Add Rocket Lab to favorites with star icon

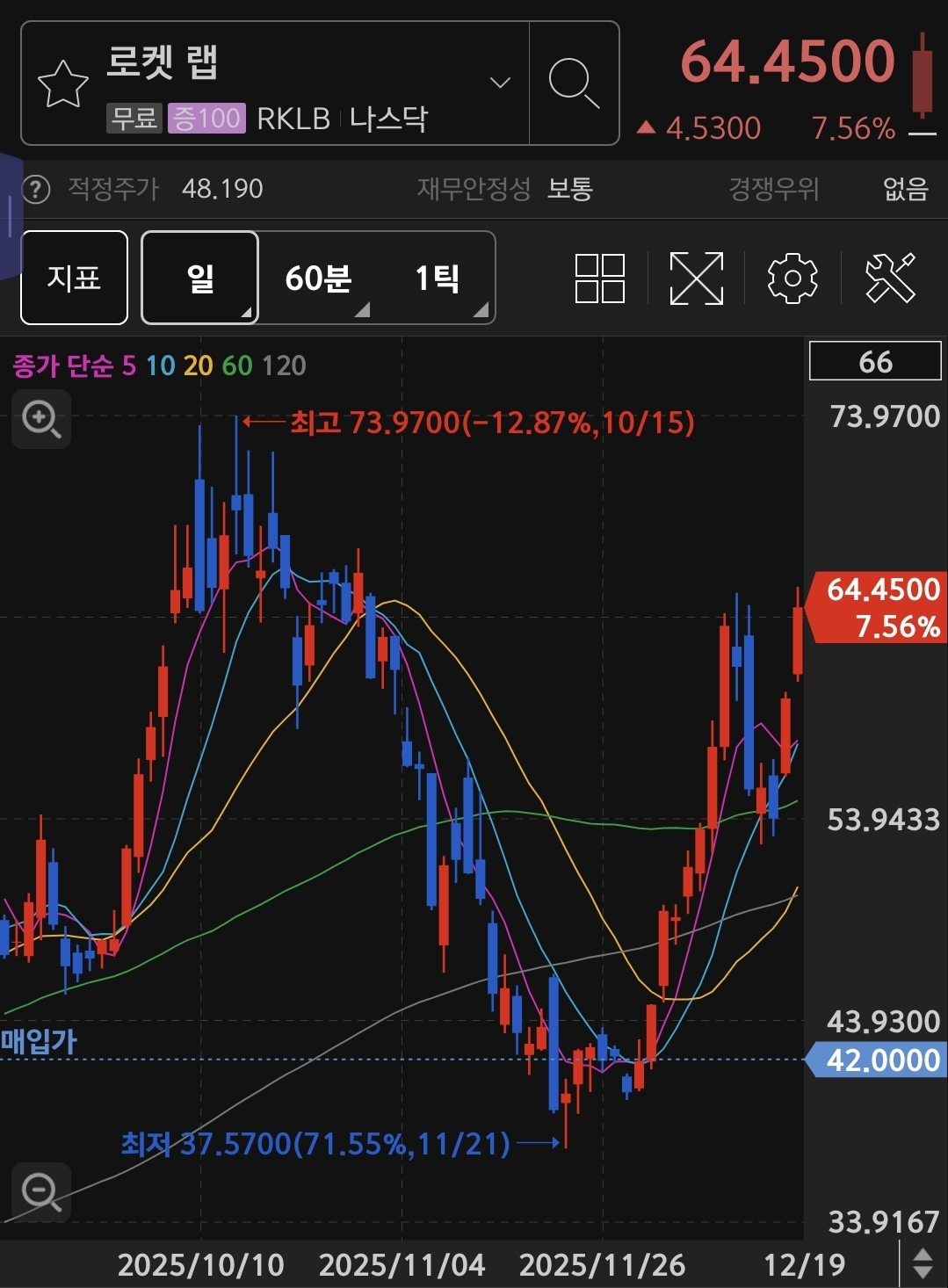(x=62, y=84)
